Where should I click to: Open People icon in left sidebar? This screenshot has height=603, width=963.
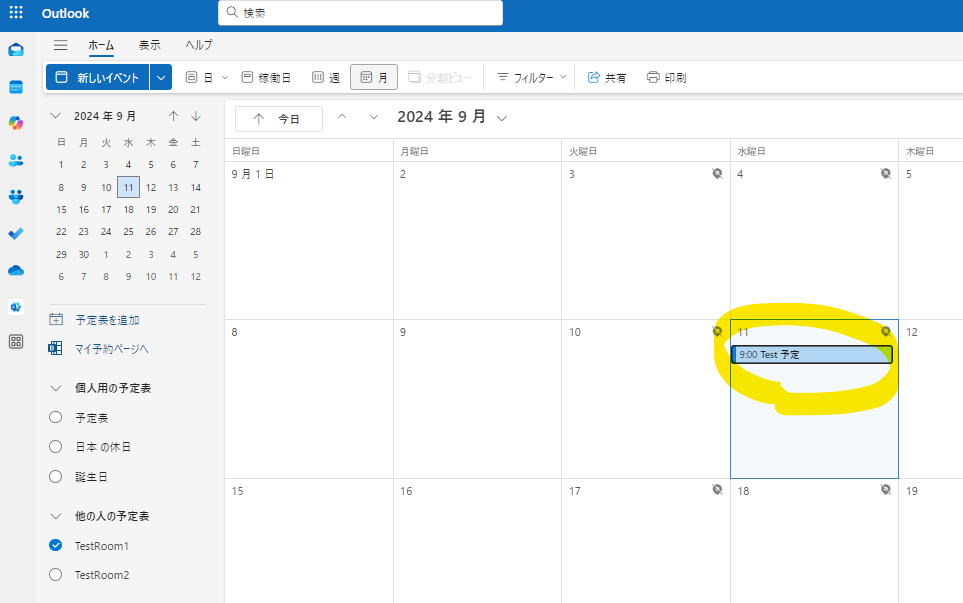pos(16,160)
